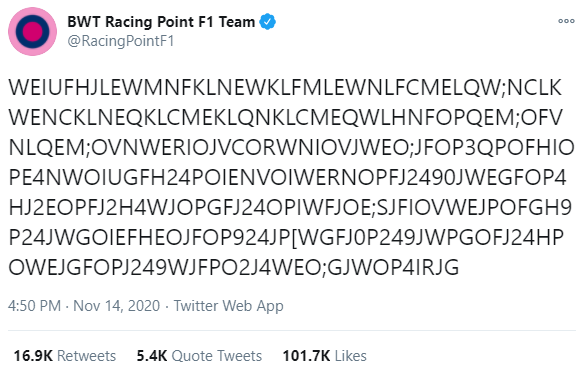
Task: Click tweet line starting with WEIUFHJLEWMNFKL
Action: click(x=285, y=88)
